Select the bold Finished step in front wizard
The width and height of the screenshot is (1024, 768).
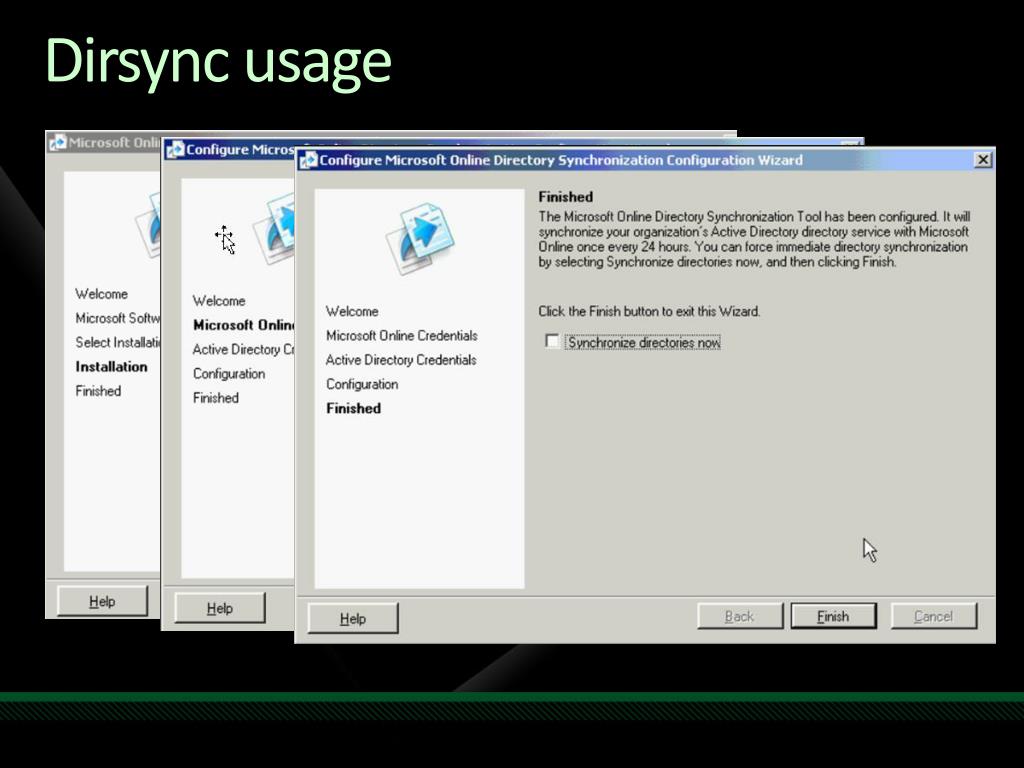353,408
